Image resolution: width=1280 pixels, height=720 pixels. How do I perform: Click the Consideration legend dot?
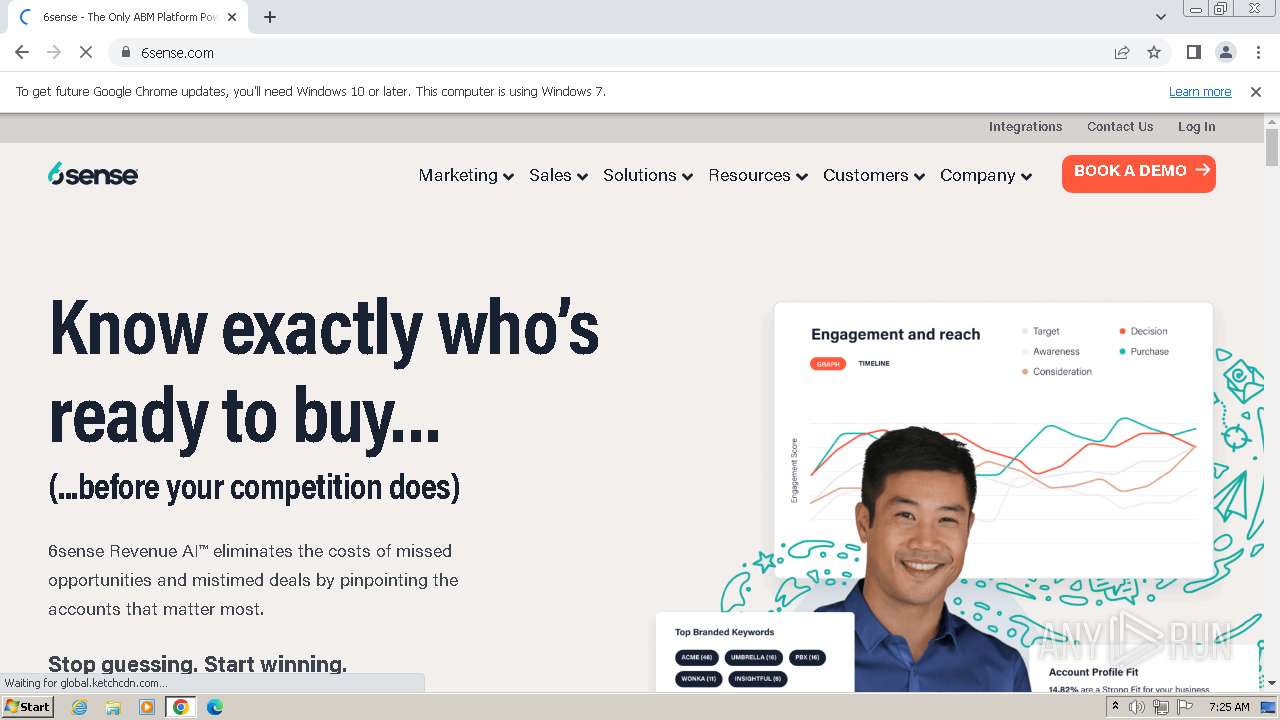1025,372
